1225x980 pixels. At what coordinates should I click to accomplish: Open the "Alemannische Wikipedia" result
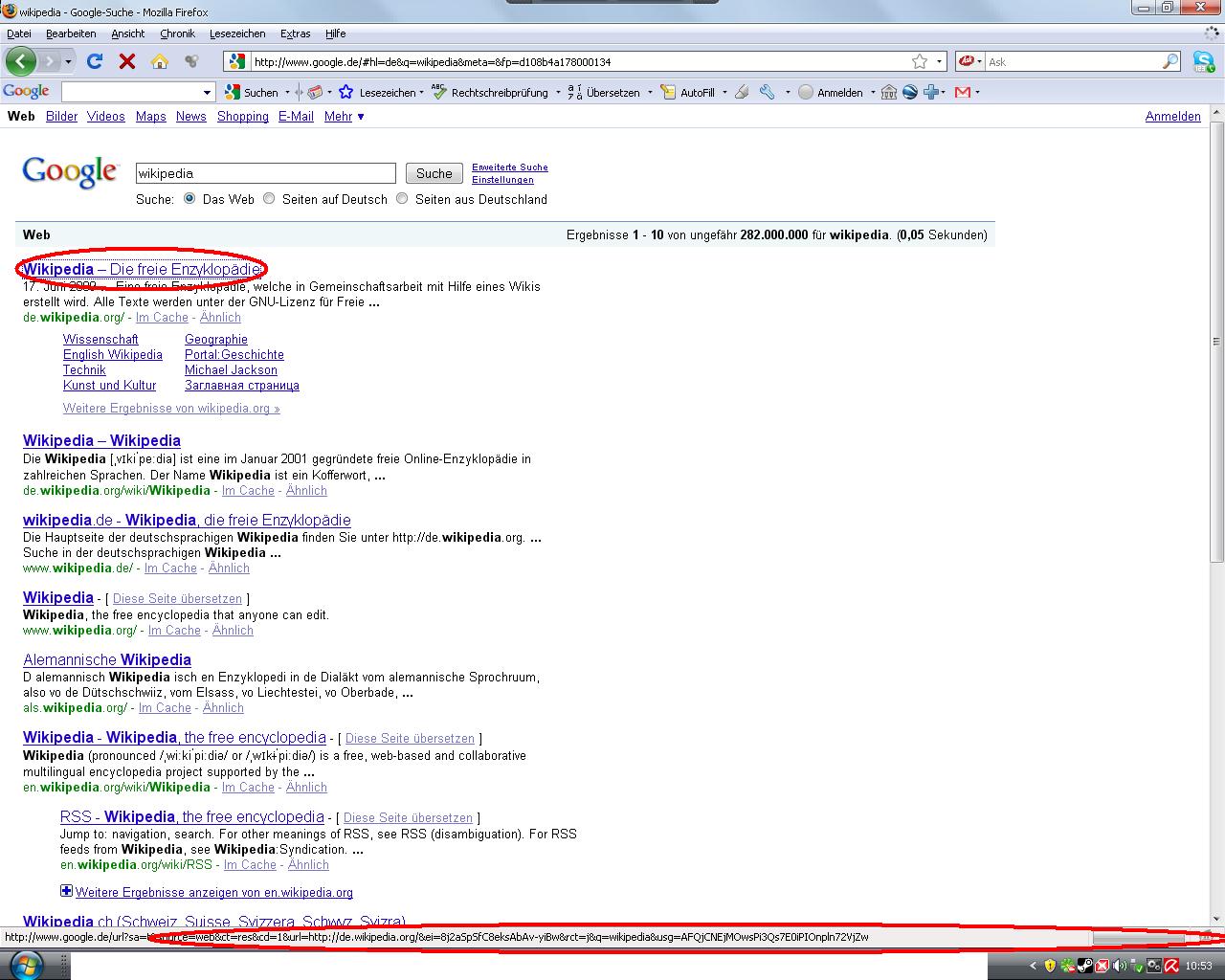click(107, 659)
